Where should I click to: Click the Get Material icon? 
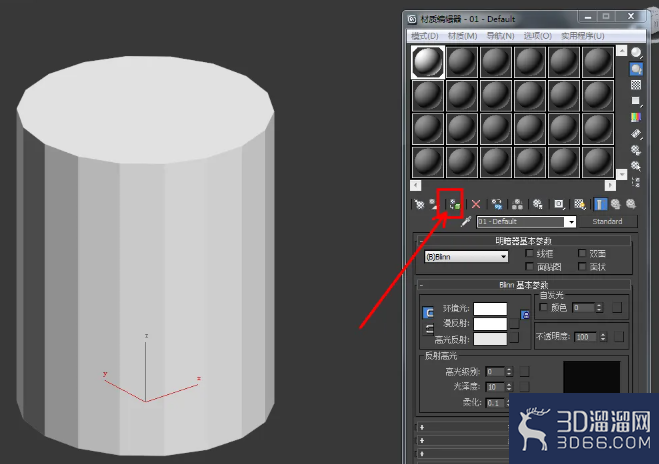pos(419,204)
